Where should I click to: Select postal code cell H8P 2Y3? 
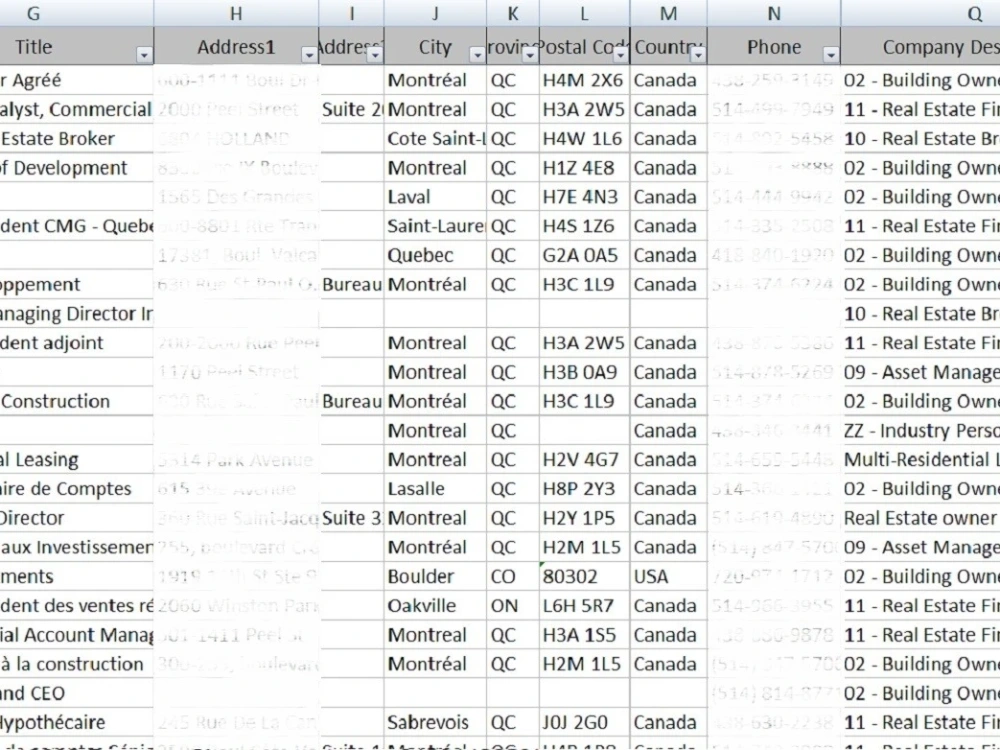(585, 489)
